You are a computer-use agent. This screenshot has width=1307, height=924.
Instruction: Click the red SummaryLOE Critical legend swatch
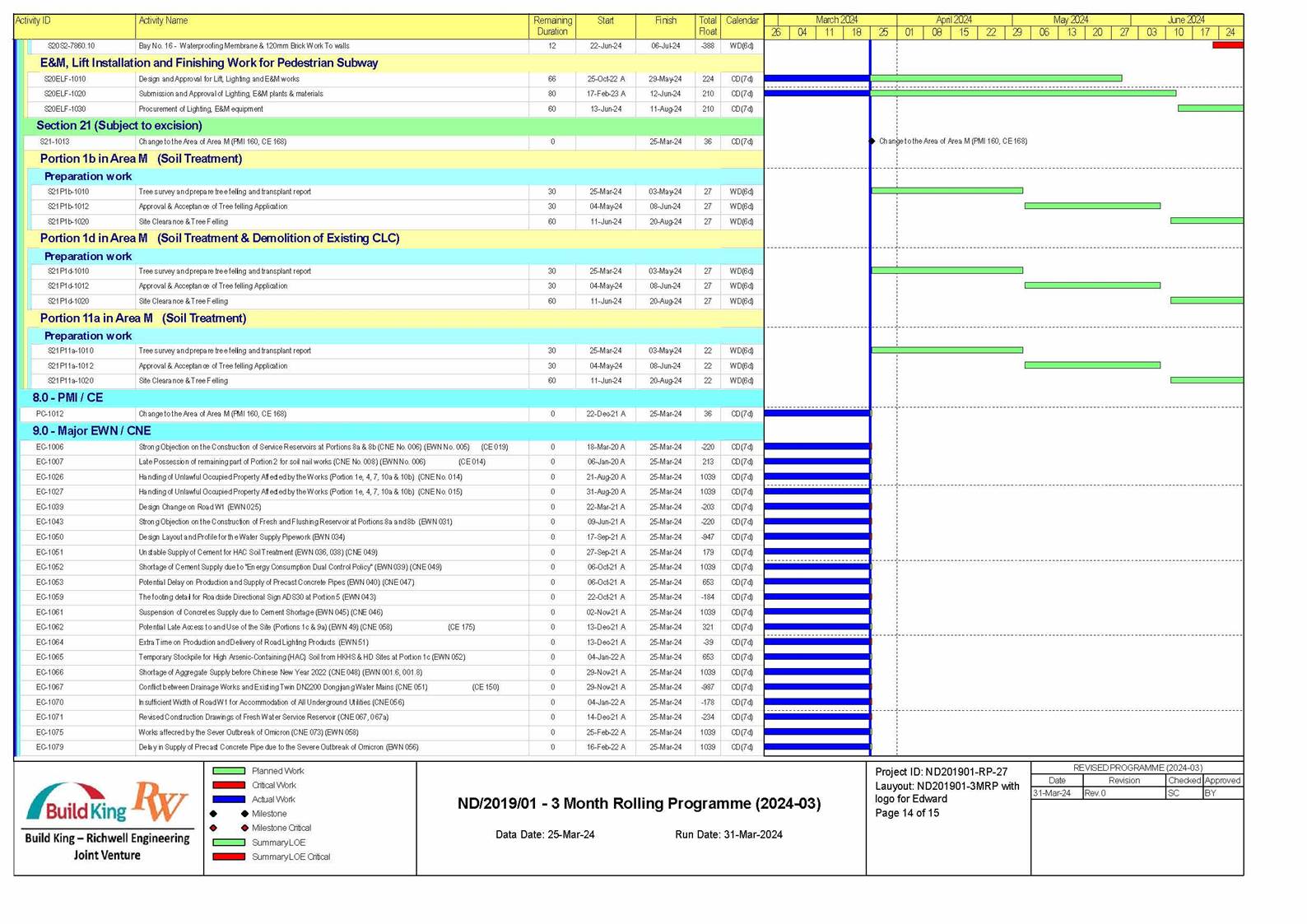click(229, 857)
